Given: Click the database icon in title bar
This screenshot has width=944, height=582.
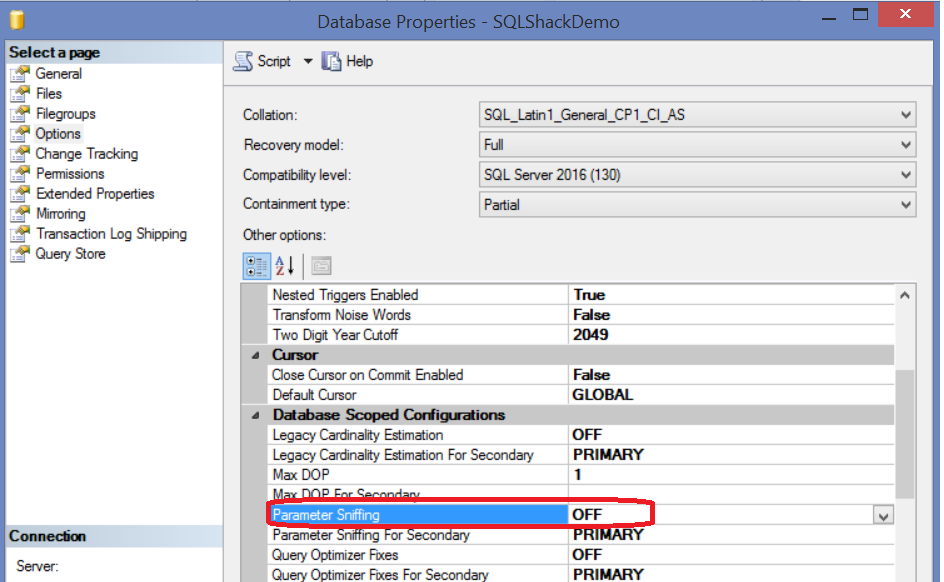Looking at the screenshot, I should [x=17, y=20].
